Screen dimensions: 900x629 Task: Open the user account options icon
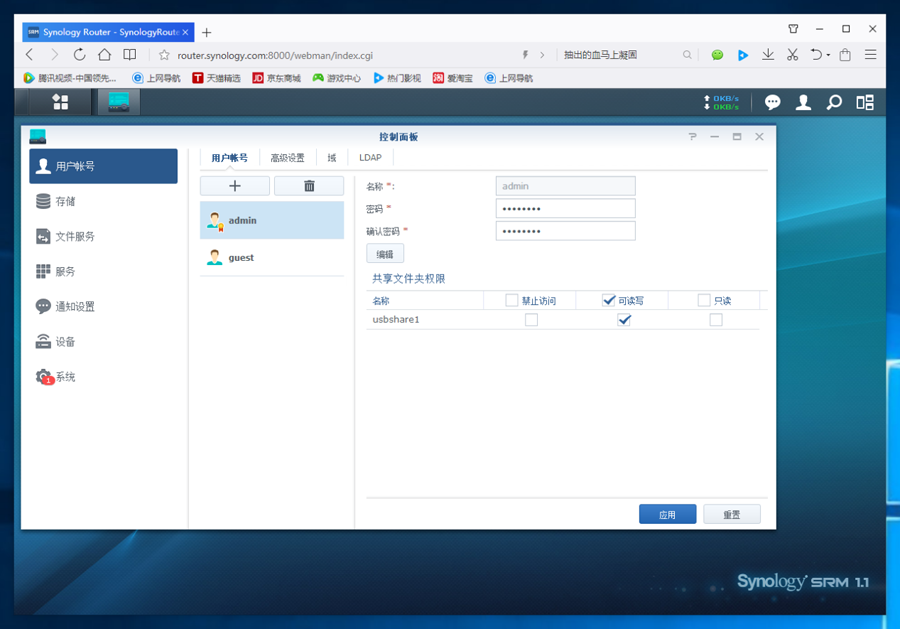(803, 102)
